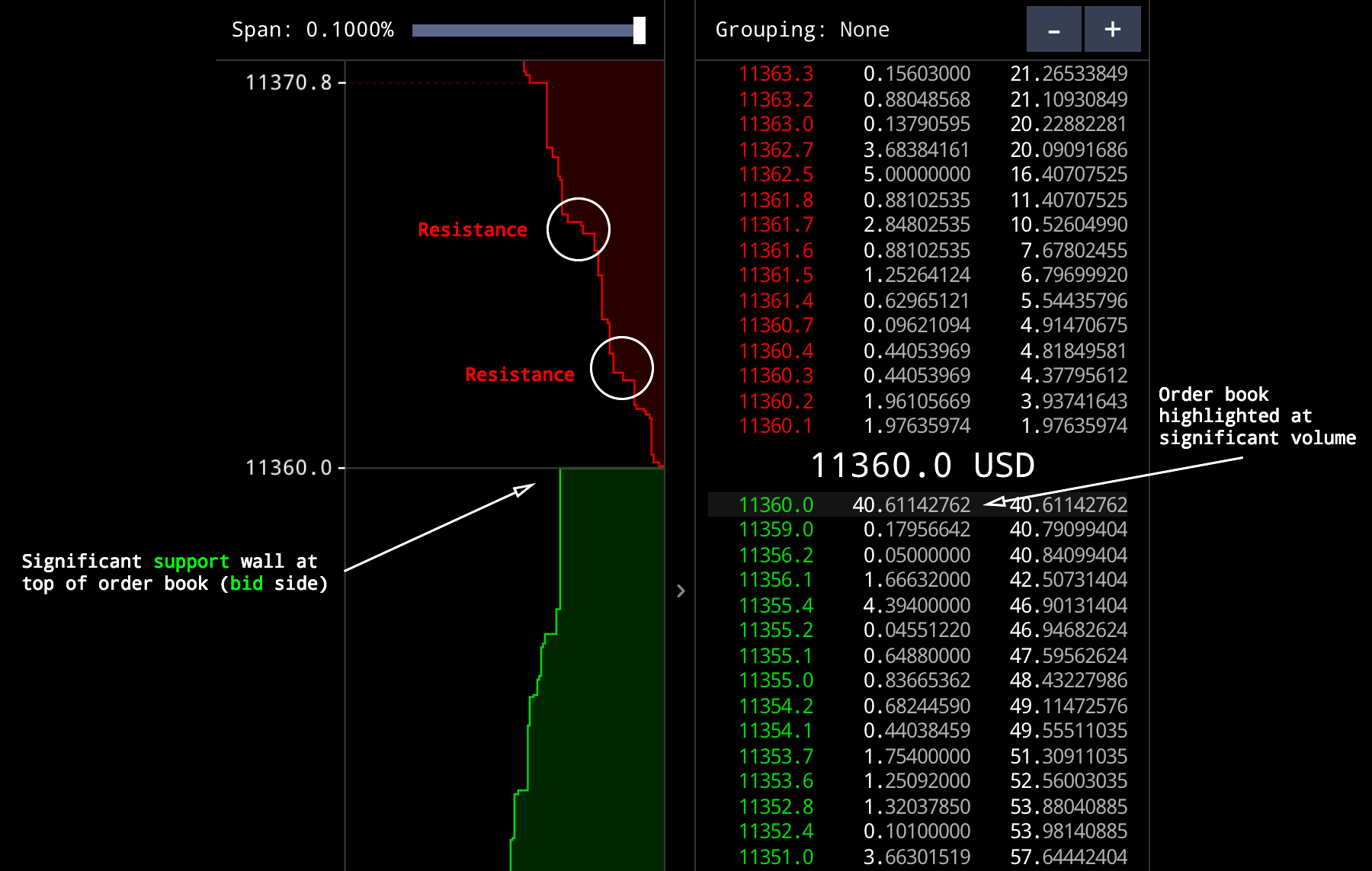1372x871 pixels.
Task: Click the ask price 11361.8
Action: [x=776, y=200]
